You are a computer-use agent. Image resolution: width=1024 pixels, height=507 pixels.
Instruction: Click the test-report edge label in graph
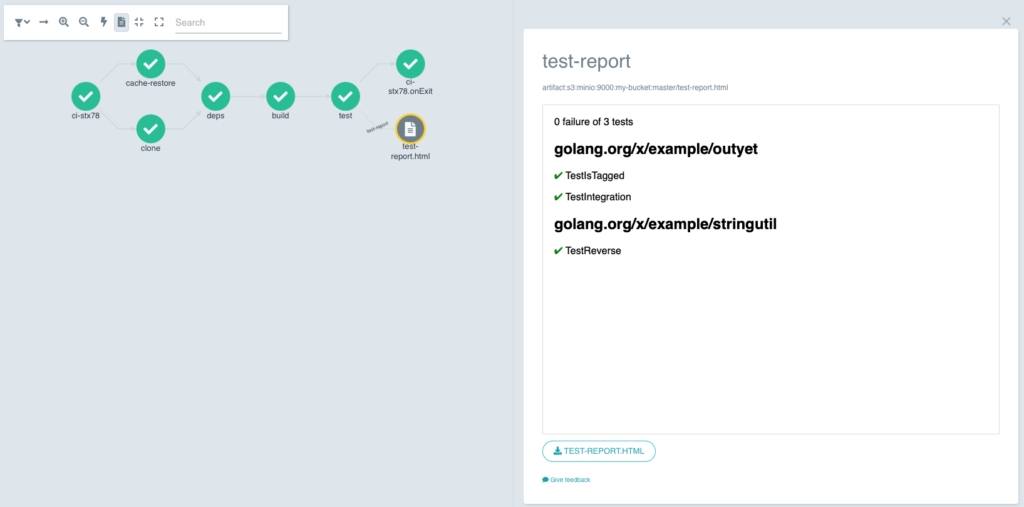pyautogui.click(x=378, y=127)
